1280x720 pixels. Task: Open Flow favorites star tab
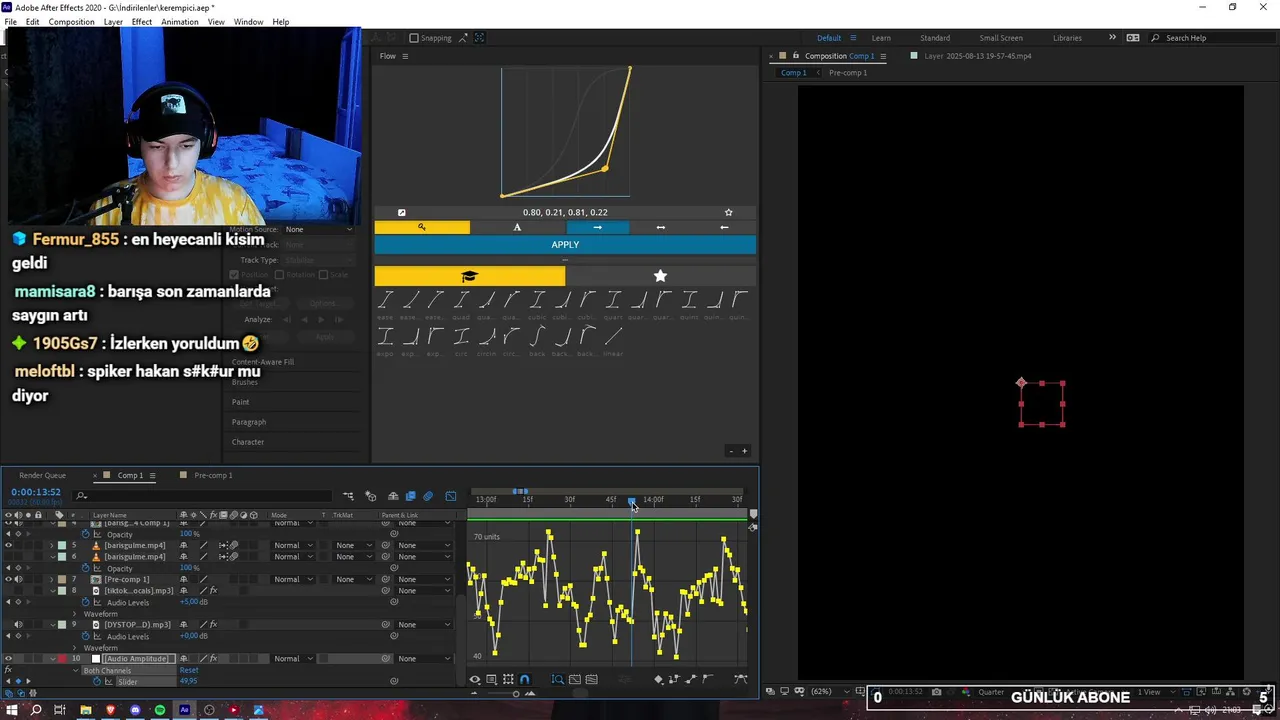pos(660,276)
